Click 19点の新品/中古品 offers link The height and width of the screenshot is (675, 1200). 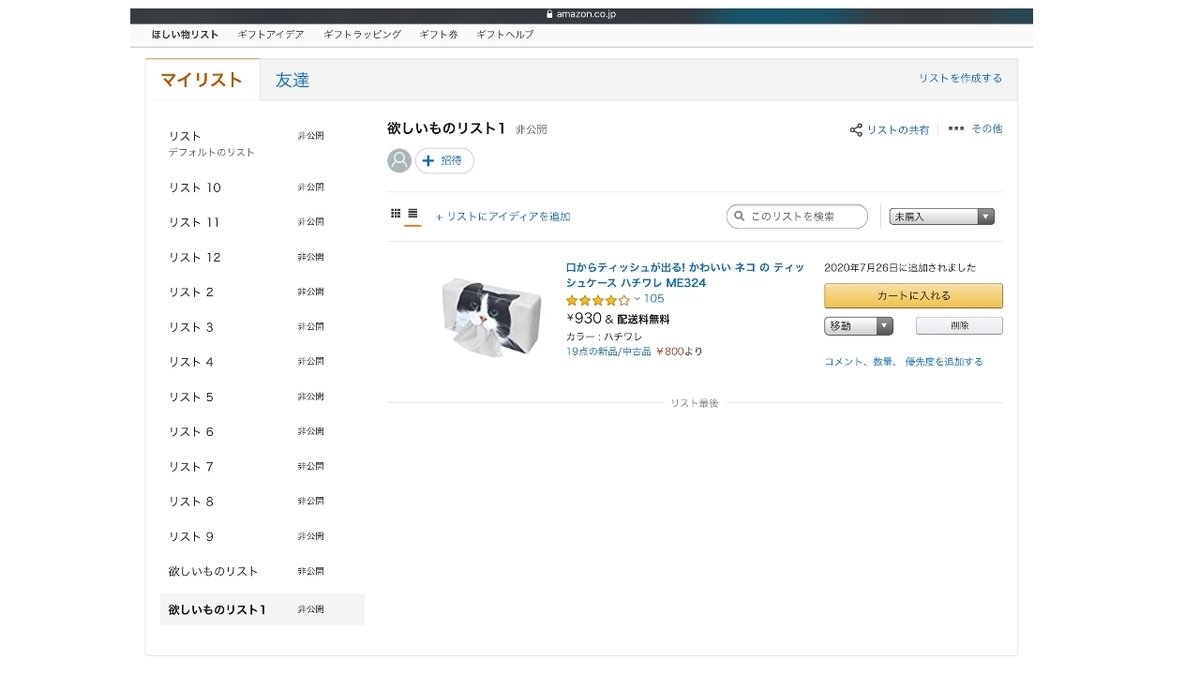point(608,351)
